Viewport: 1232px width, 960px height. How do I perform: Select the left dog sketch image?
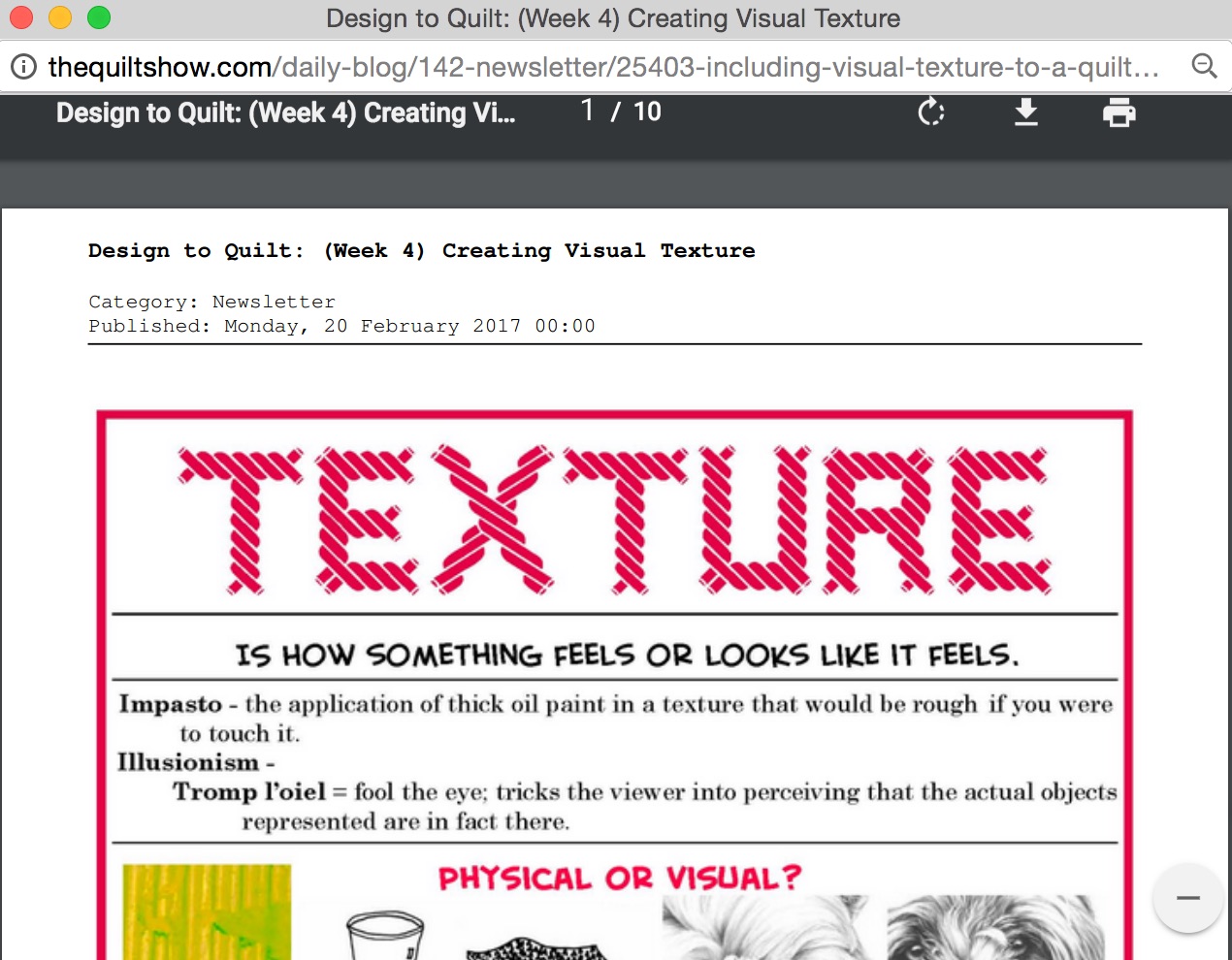click(x=766, y=927)
